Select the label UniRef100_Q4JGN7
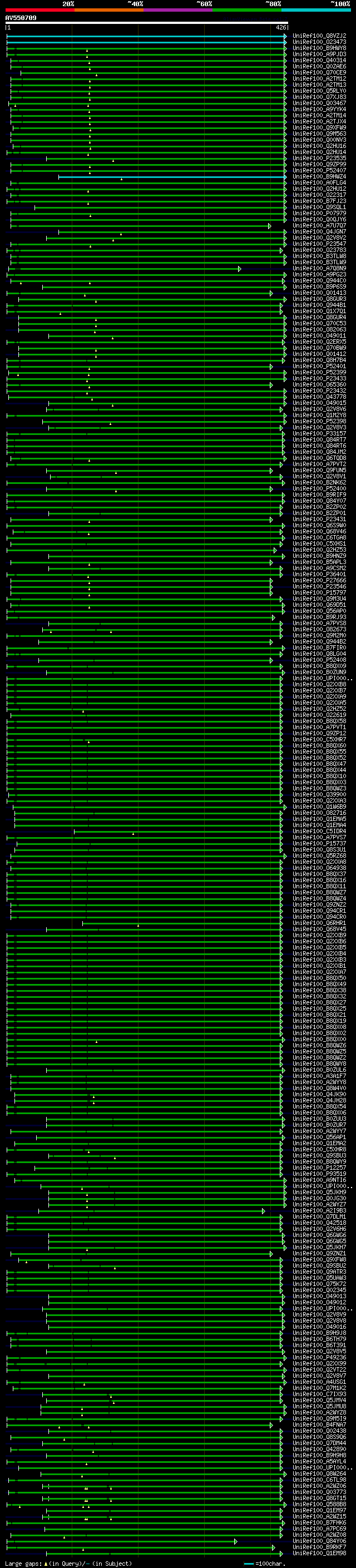The image size is (356, 1568). click(x=319, y=232)
